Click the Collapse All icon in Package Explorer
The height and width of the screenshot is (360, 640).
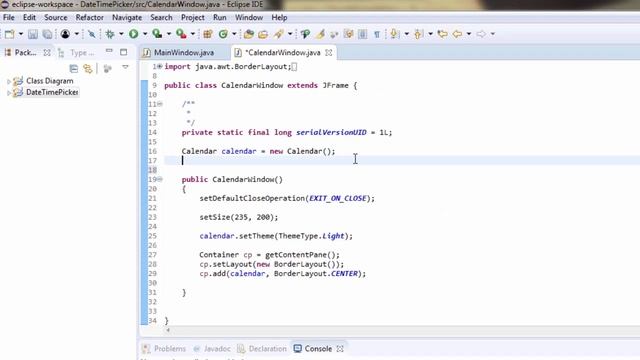tap(73, 69)
